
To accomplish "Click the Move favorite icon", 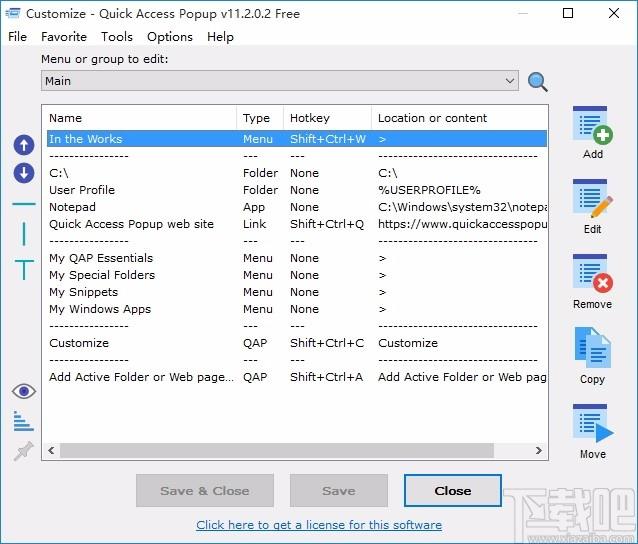I will tap(593, 424).
